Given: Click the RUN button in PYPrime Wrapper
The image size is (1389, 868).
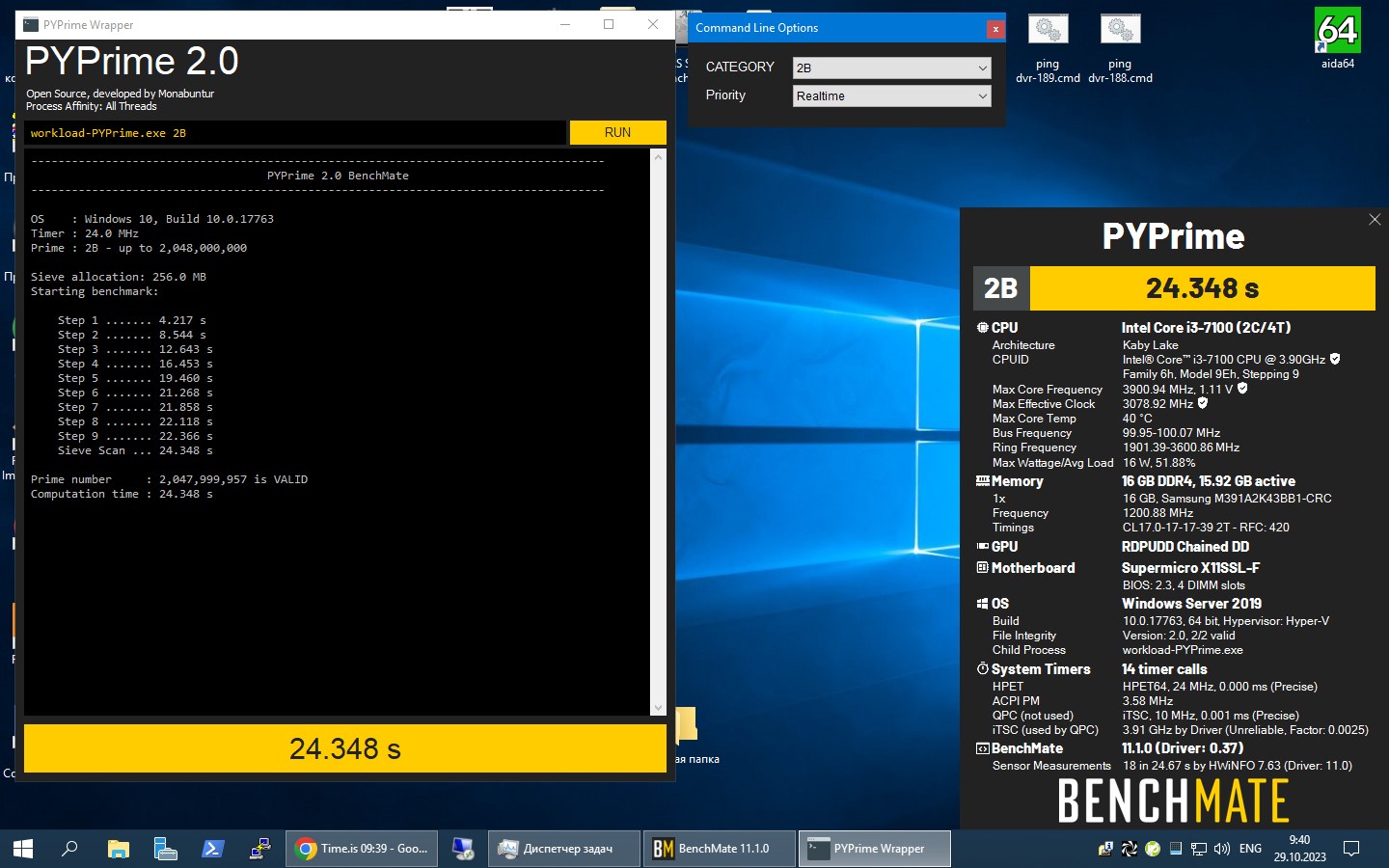Looking at the screenshot, I should pos(617,132).
